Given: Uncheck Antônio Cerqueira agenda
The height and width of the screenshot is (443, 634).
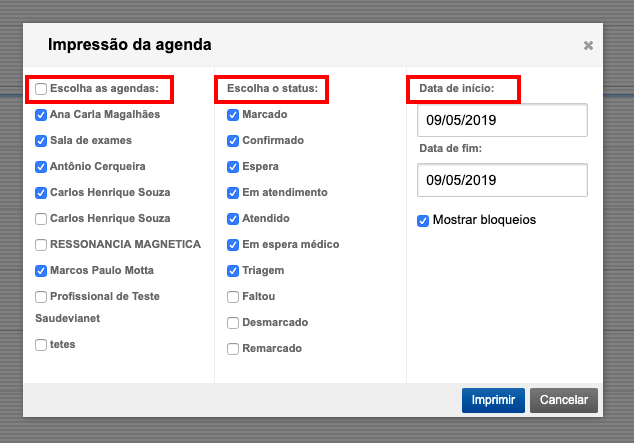Looking at the screenshot, I should point(40,167).
